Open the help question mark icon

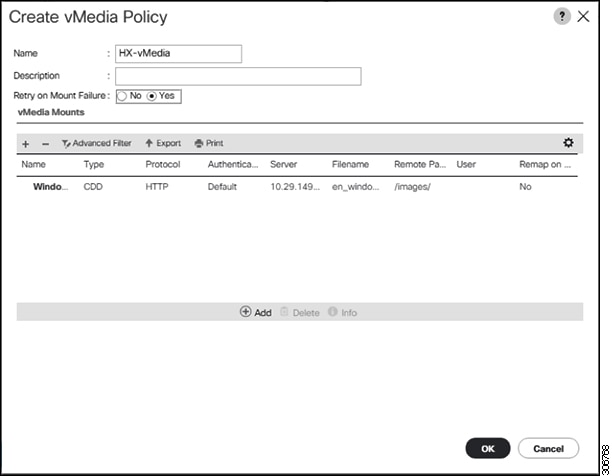(x=562, y=16)
